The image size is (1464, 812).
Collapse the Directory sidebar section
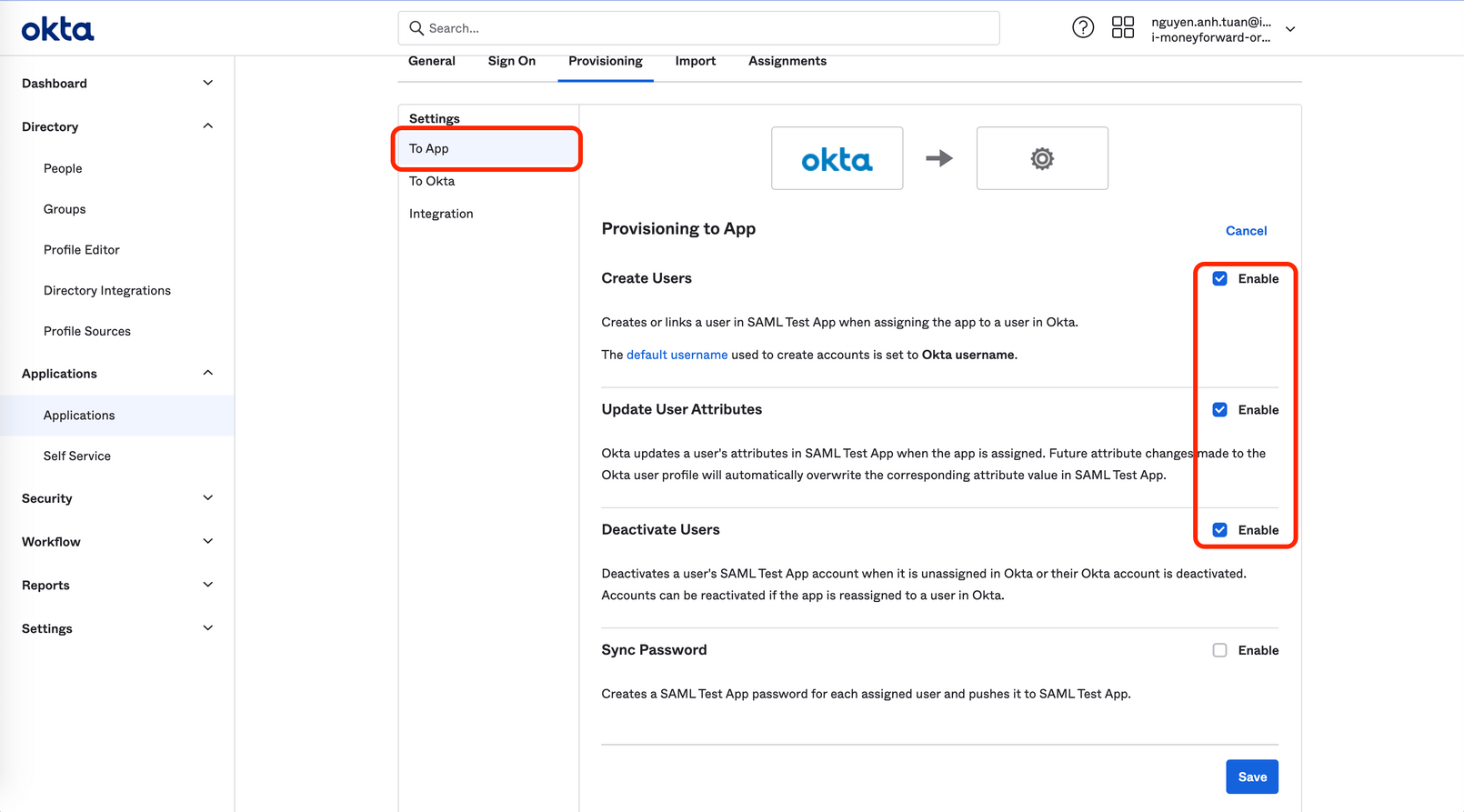point(117,126)
